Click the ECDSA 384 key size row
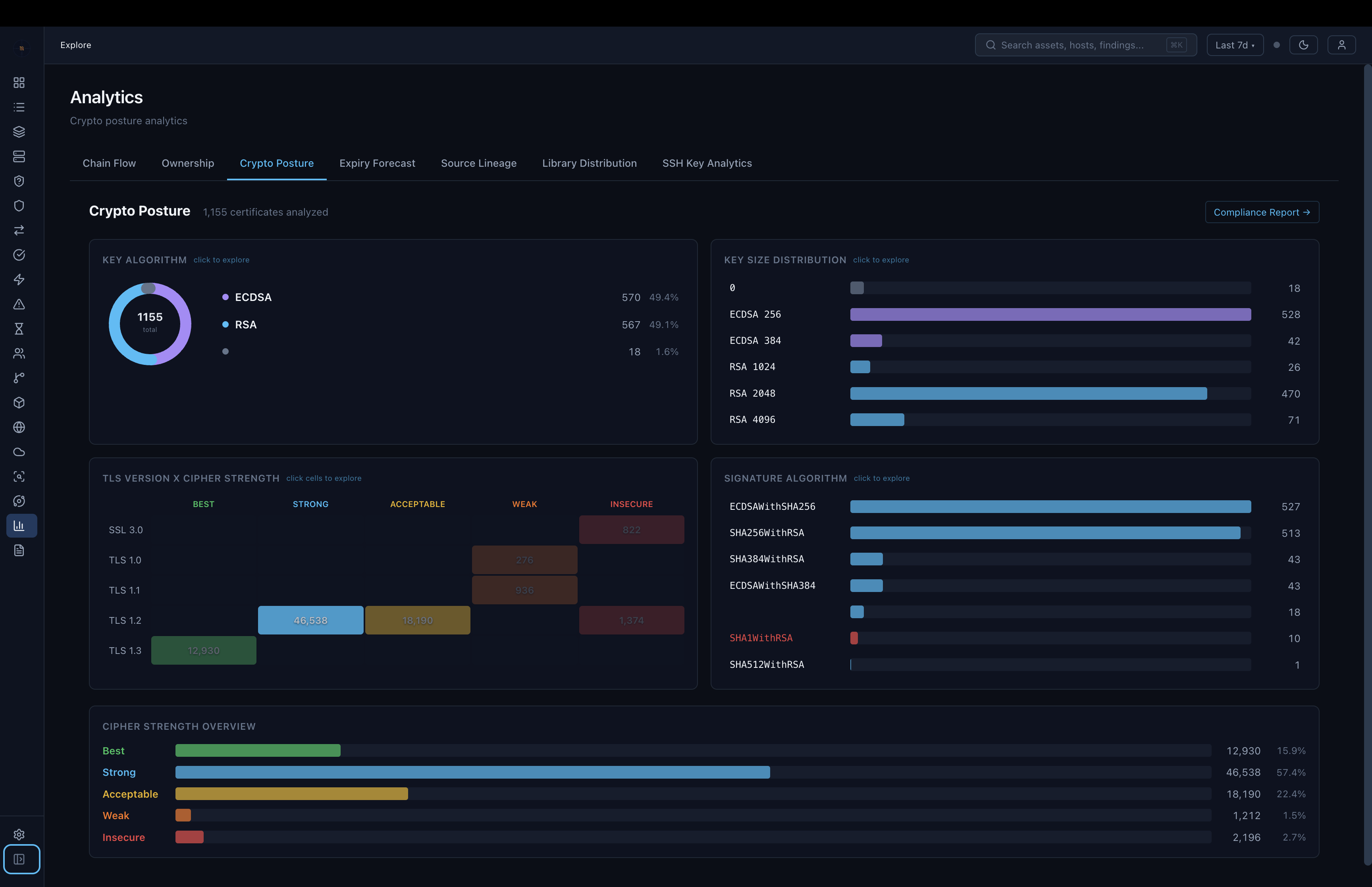 click(1014, 340)
